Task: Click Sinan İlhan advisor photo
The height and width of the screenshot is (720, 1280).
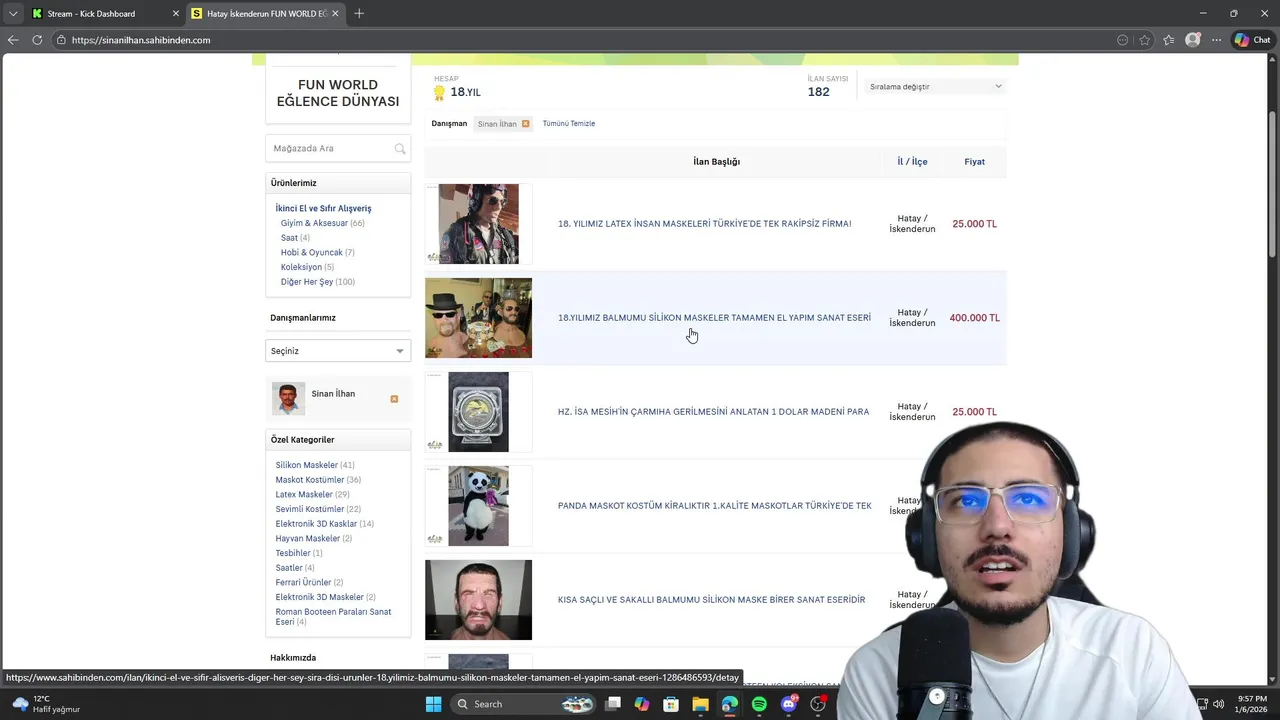Action: pos(288,398)
